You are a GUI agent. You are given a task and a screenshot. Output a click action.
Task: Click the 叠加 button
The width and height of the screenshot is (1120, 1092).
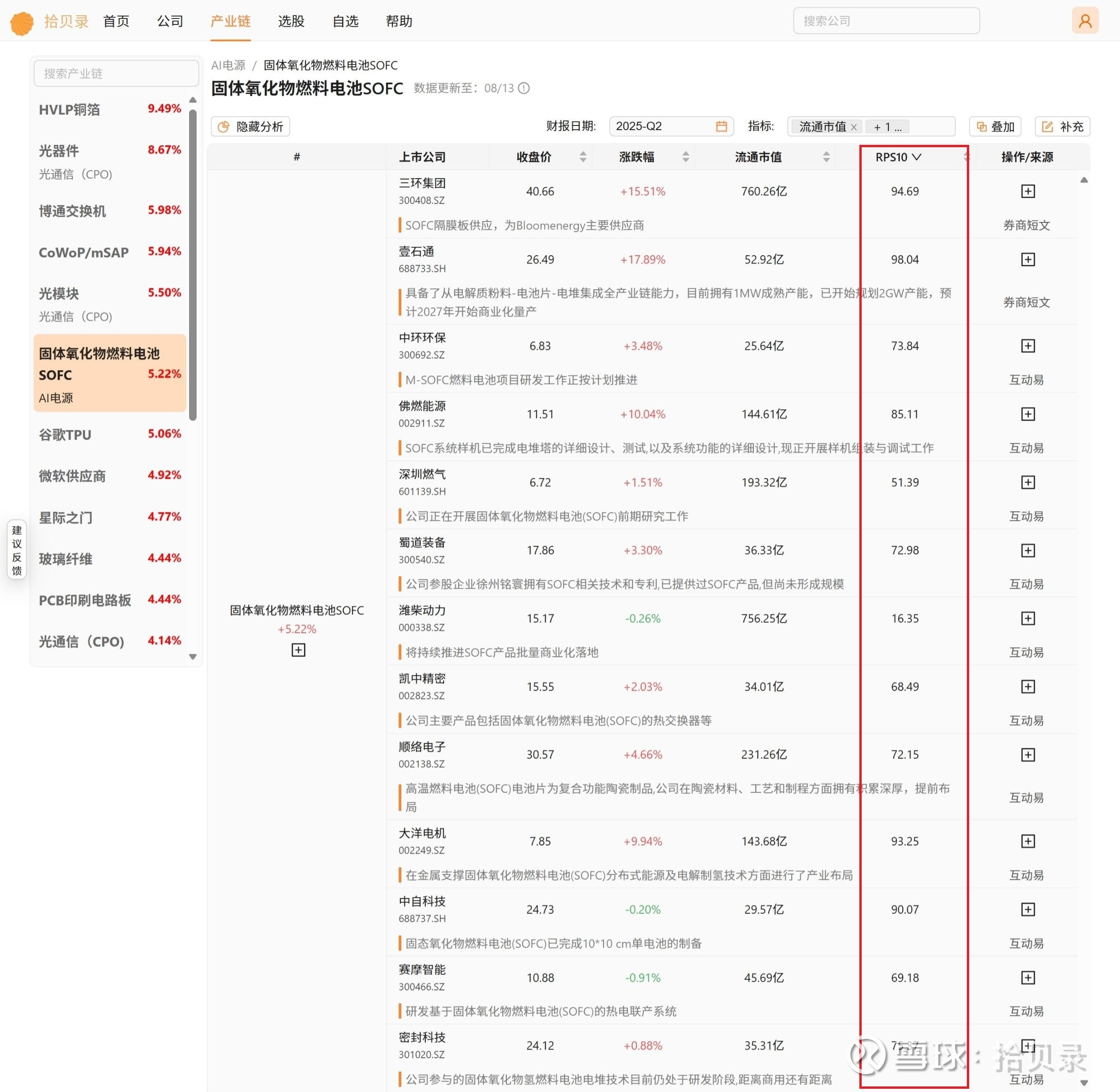click(x=995, y=127)
